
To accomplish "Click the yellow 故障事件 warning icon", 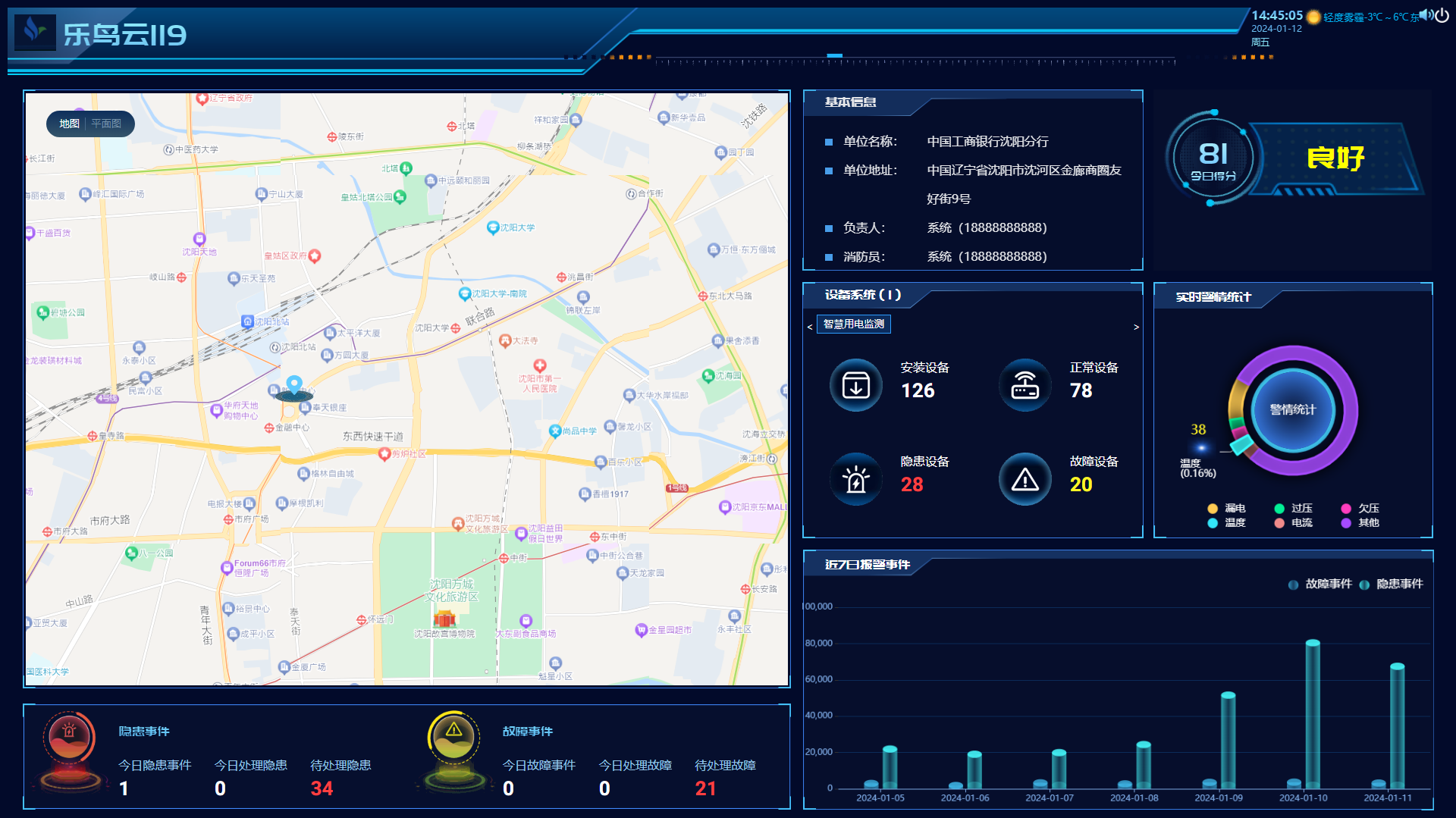I will pyautogui.click(x=453, y=735).
